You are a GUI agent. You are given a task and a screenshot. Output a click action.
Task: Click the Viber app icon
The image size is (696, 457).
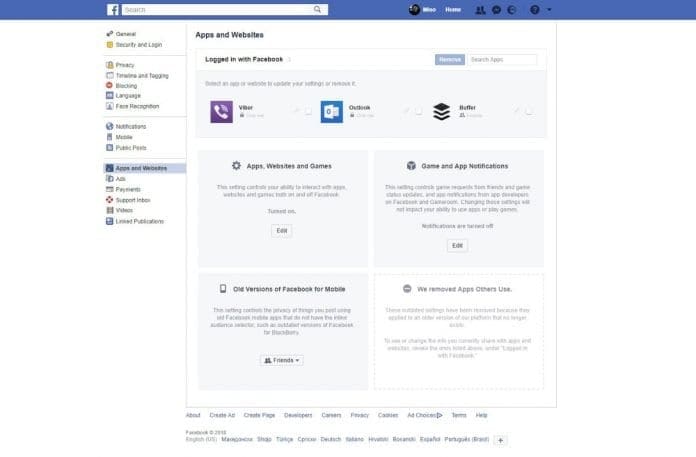221,111
